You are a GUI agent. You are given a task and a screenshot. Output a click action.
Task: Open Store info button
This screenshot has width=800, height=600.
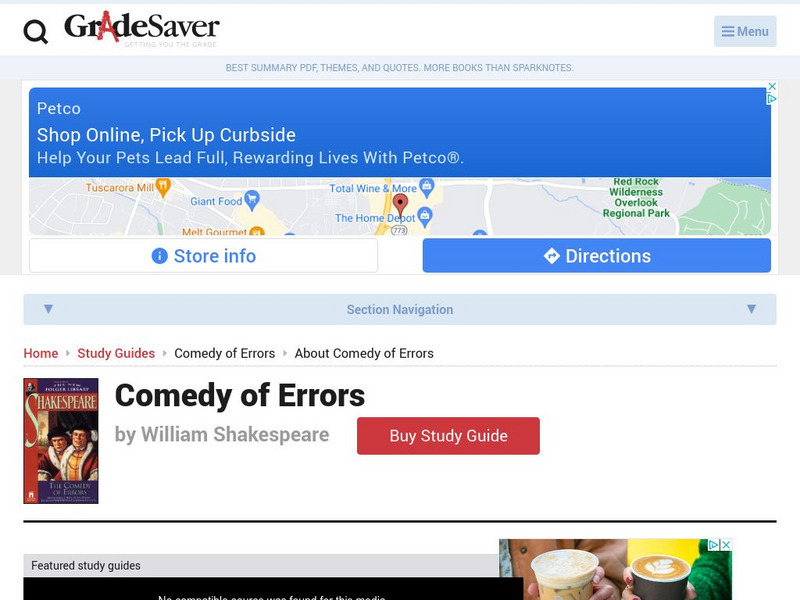(204, 256)
